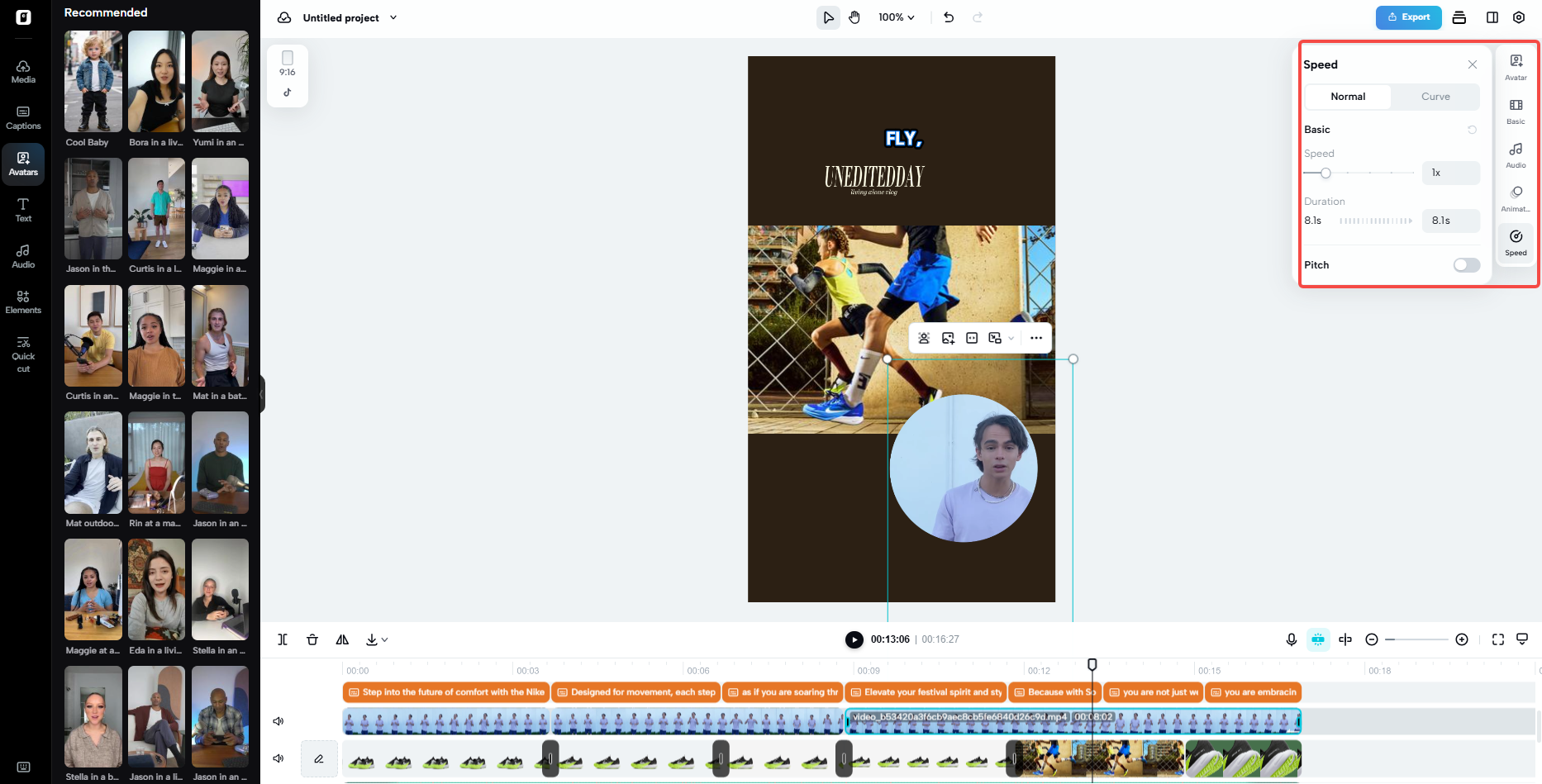The width and height of the screenshot is (1542, 784).
Task: Split the clip at playhead
Action: pyautogui.click(x=283, y=639)
